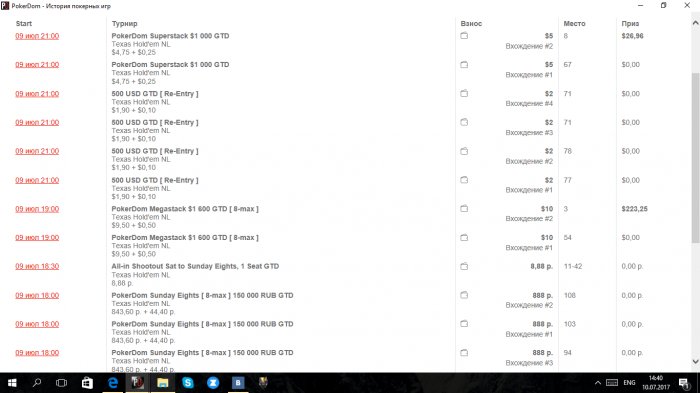Show hidden system tray icons
Viewport: 700px width, 393px height.
(x=598, y=383)
